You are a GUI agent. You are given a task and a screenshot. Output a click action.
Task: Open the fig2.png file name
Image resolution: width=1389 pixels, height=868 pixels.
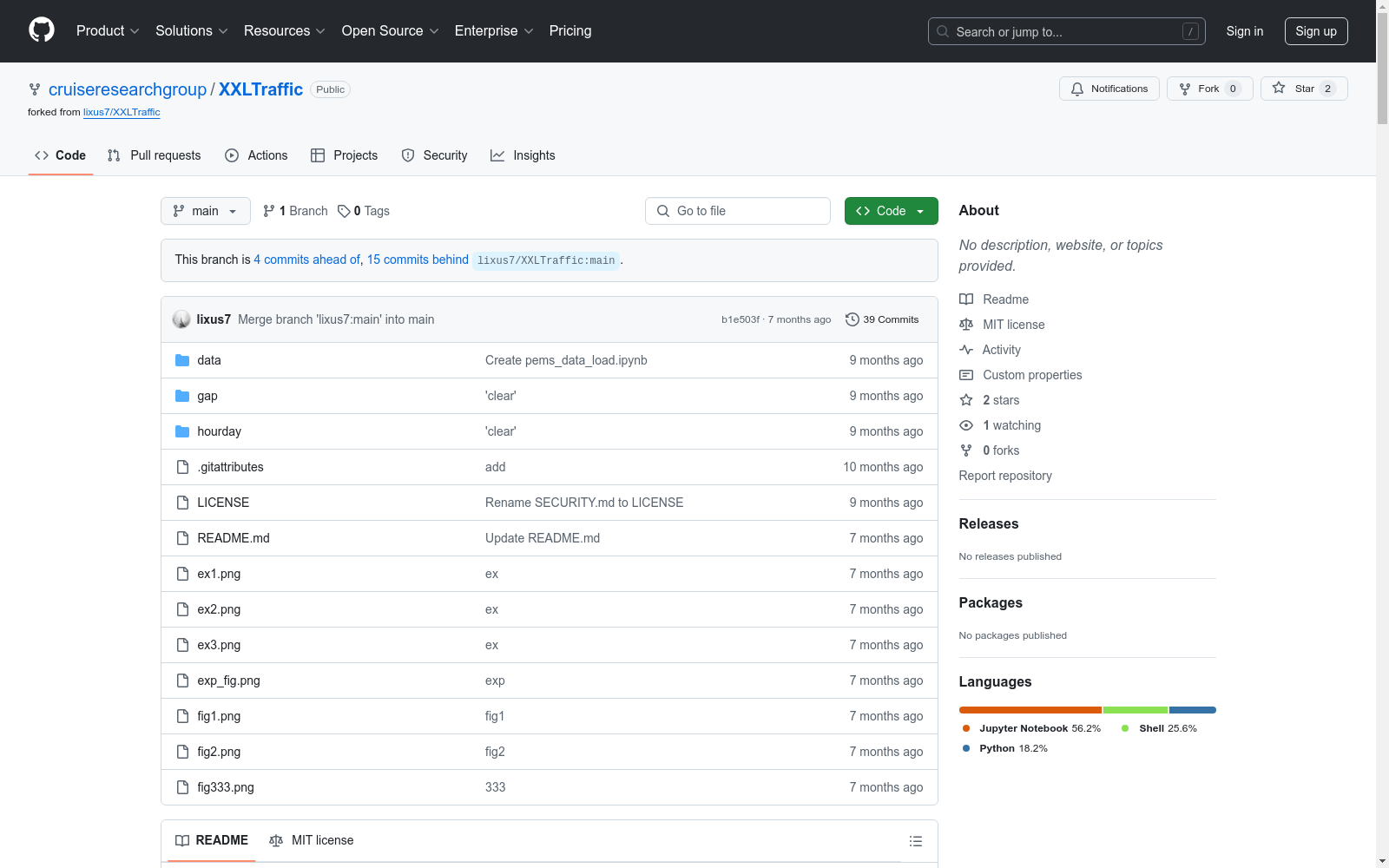219,752
